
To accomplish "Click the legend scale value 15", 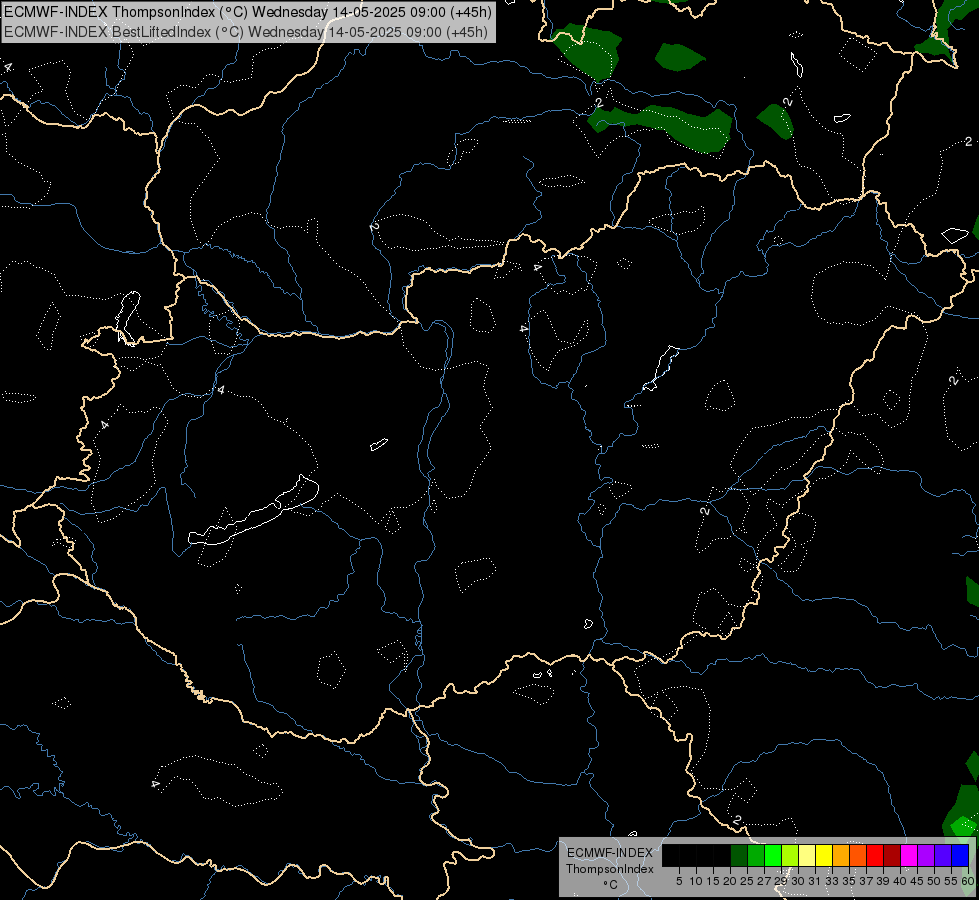I will (x=713, y=881).
